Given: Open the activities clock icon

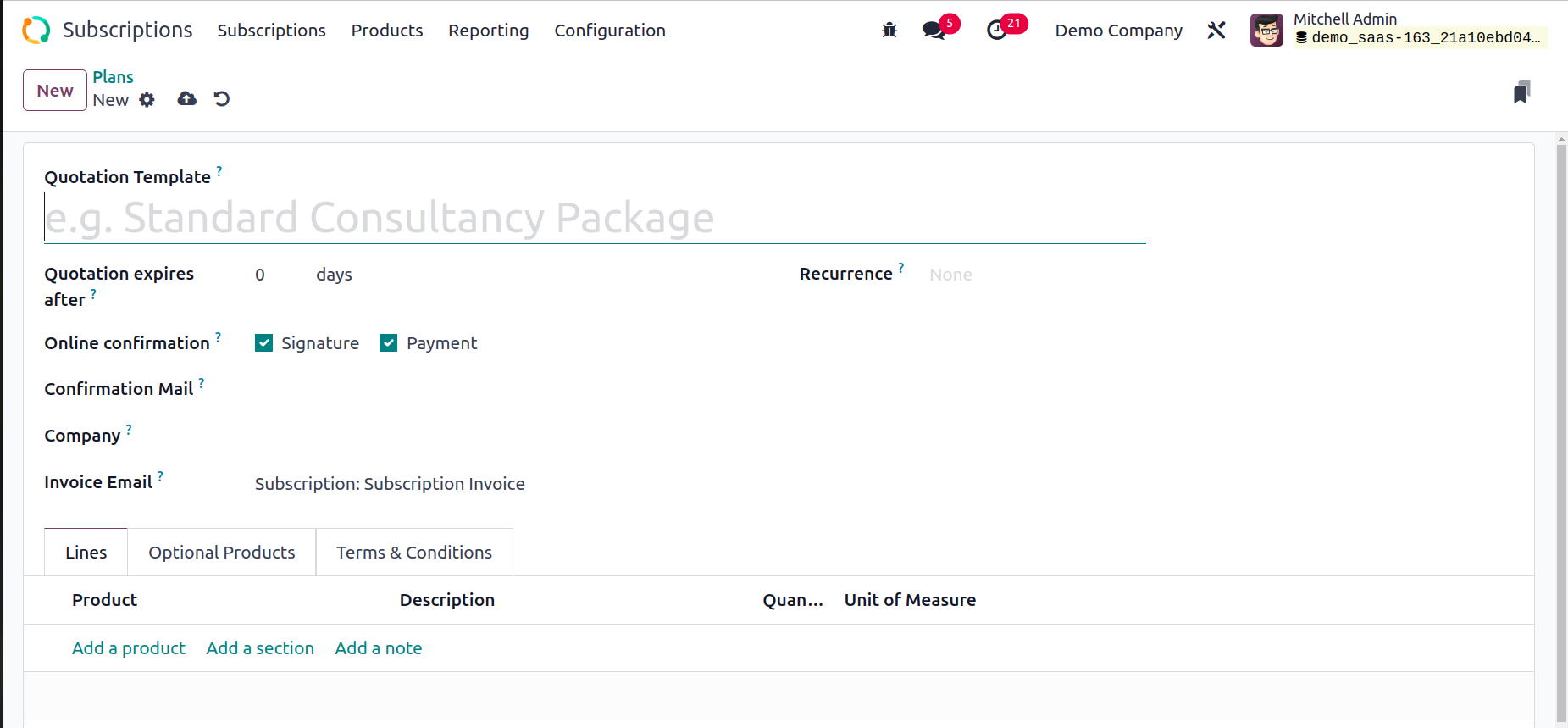Looking at the screenshot, I should (x=997, y=31).
